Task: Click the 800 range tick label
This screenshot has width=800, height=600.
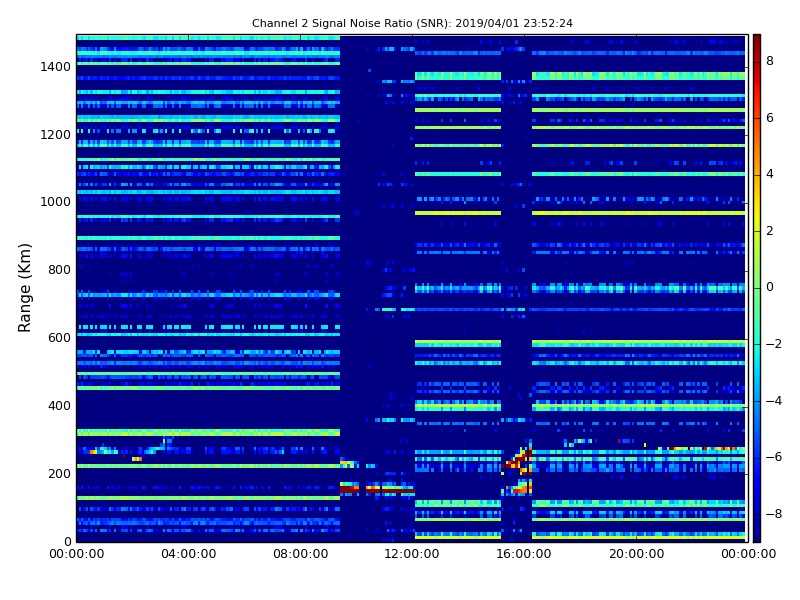Action: 59,270
